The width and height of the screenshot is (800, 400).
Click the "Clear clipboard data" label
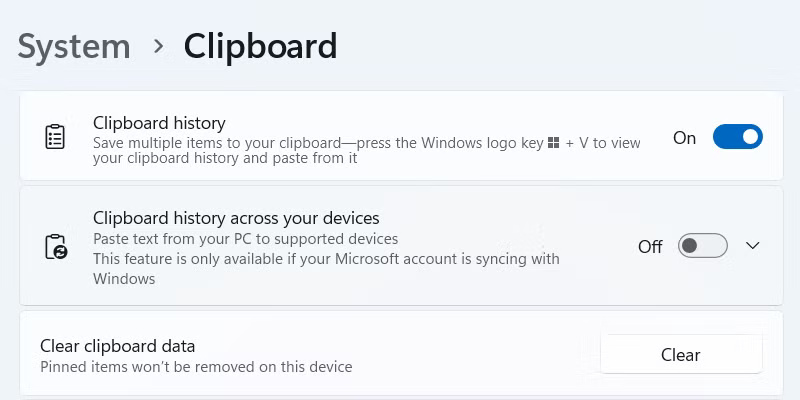117,346
